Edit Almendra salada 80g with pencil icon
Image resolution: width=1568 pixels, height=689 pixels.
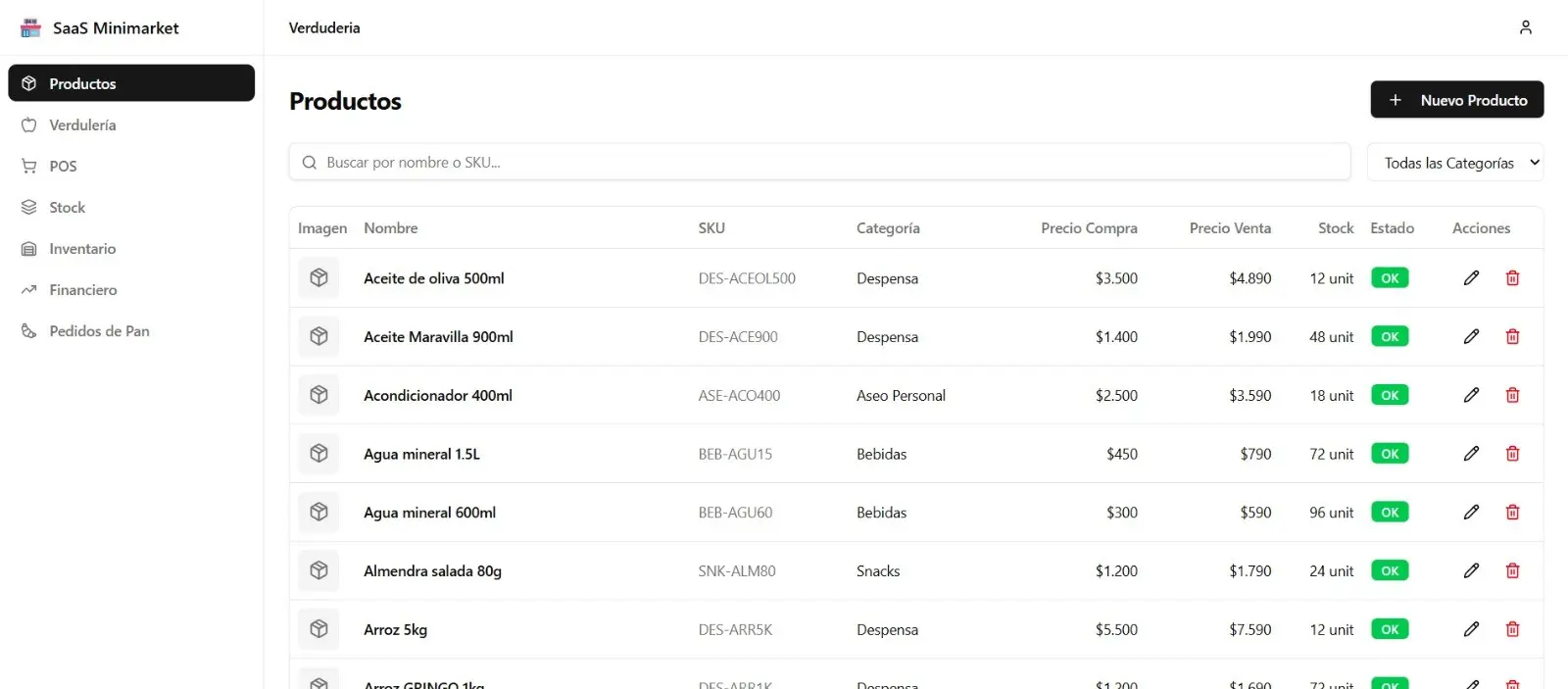(1471, 570)
